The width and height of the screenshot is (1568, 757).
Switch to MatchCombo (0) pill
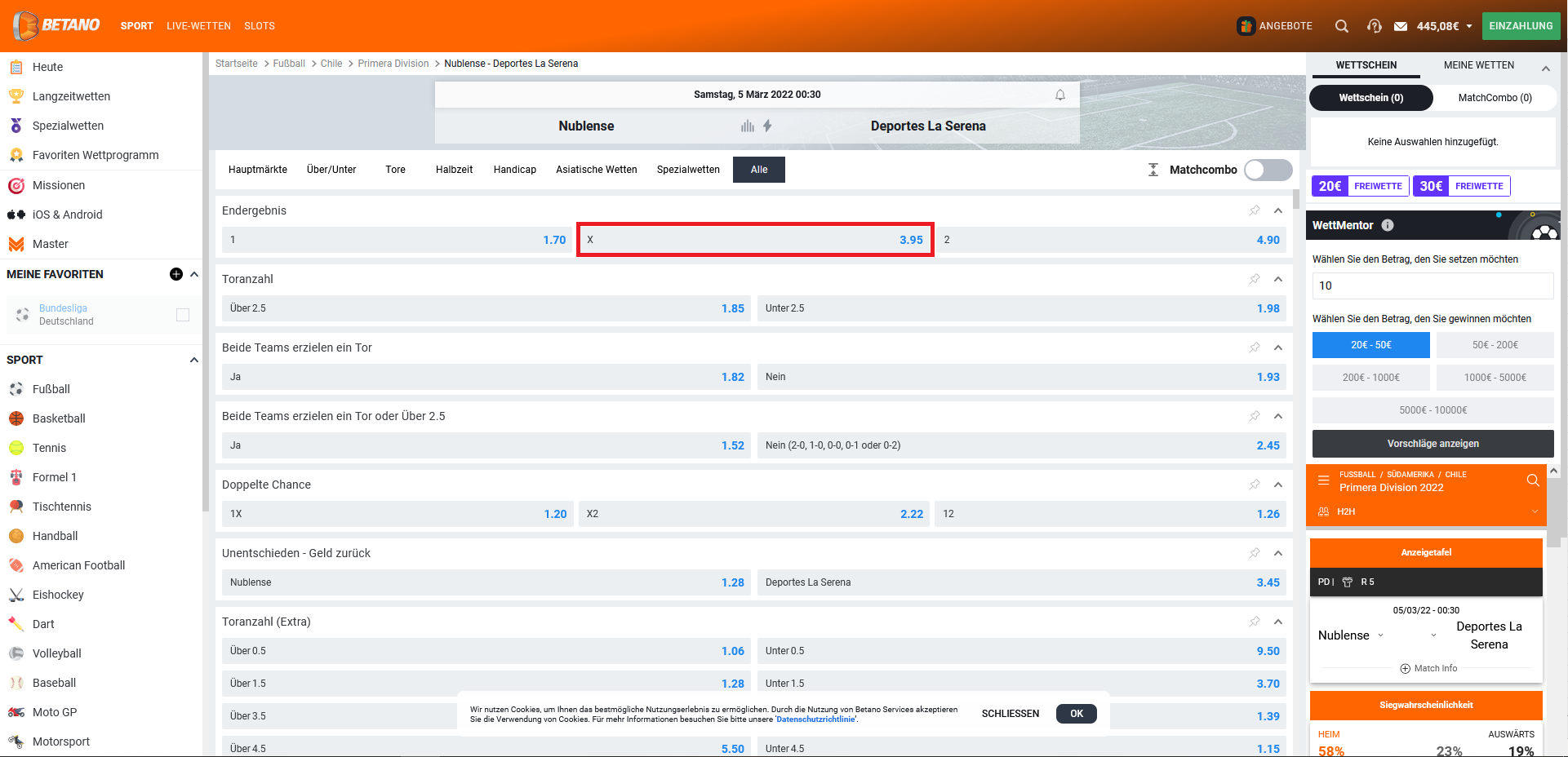(x=1495, y=98)
